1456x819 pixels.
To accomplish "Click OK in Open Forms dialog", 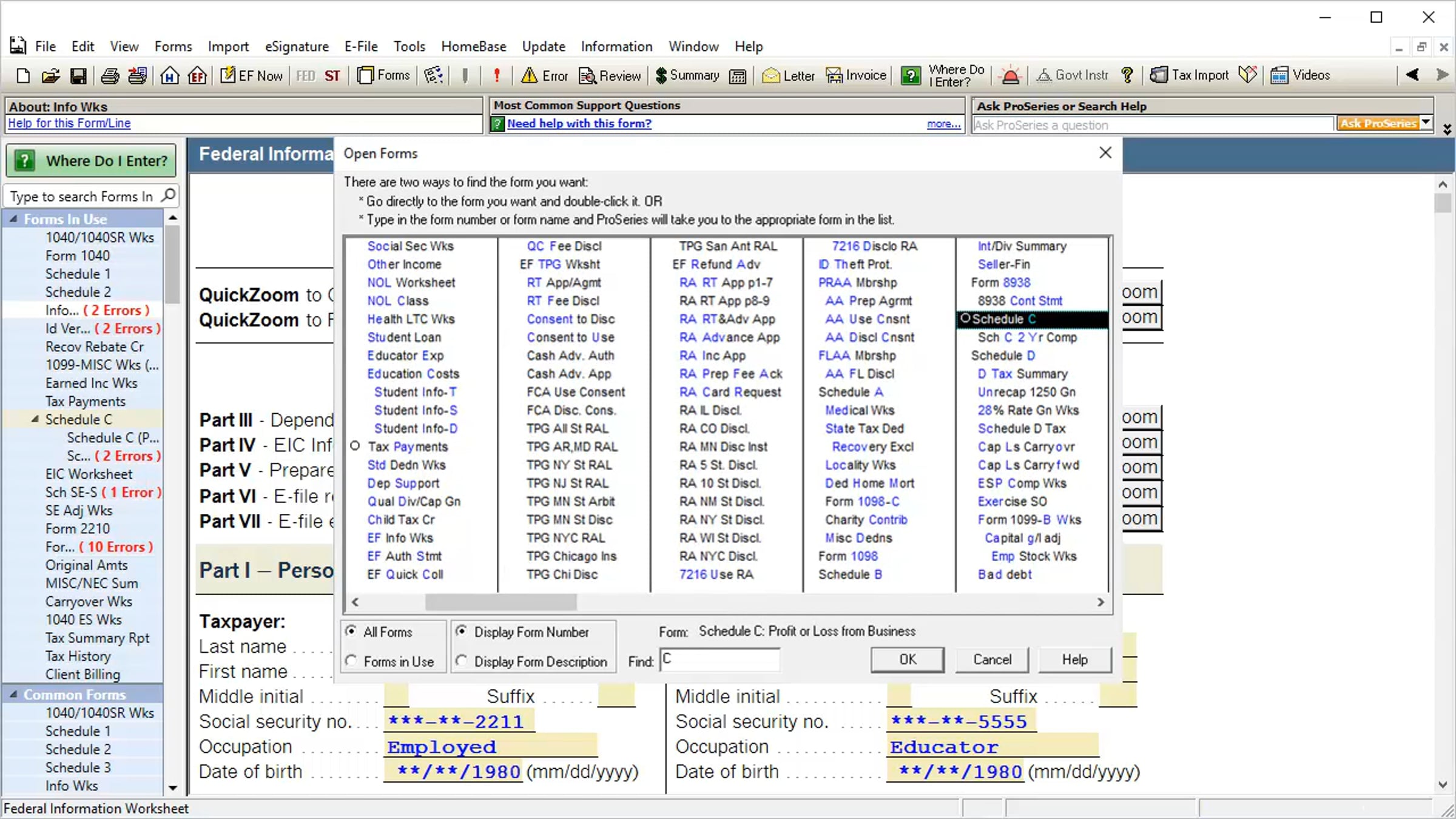I will click(x=908, y=659).
